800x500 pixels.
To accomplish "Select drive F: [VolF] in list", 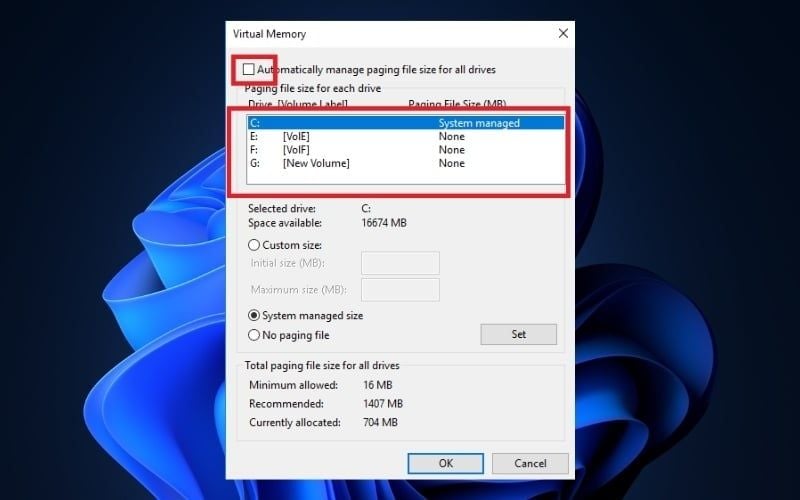I will click(406, 149).
